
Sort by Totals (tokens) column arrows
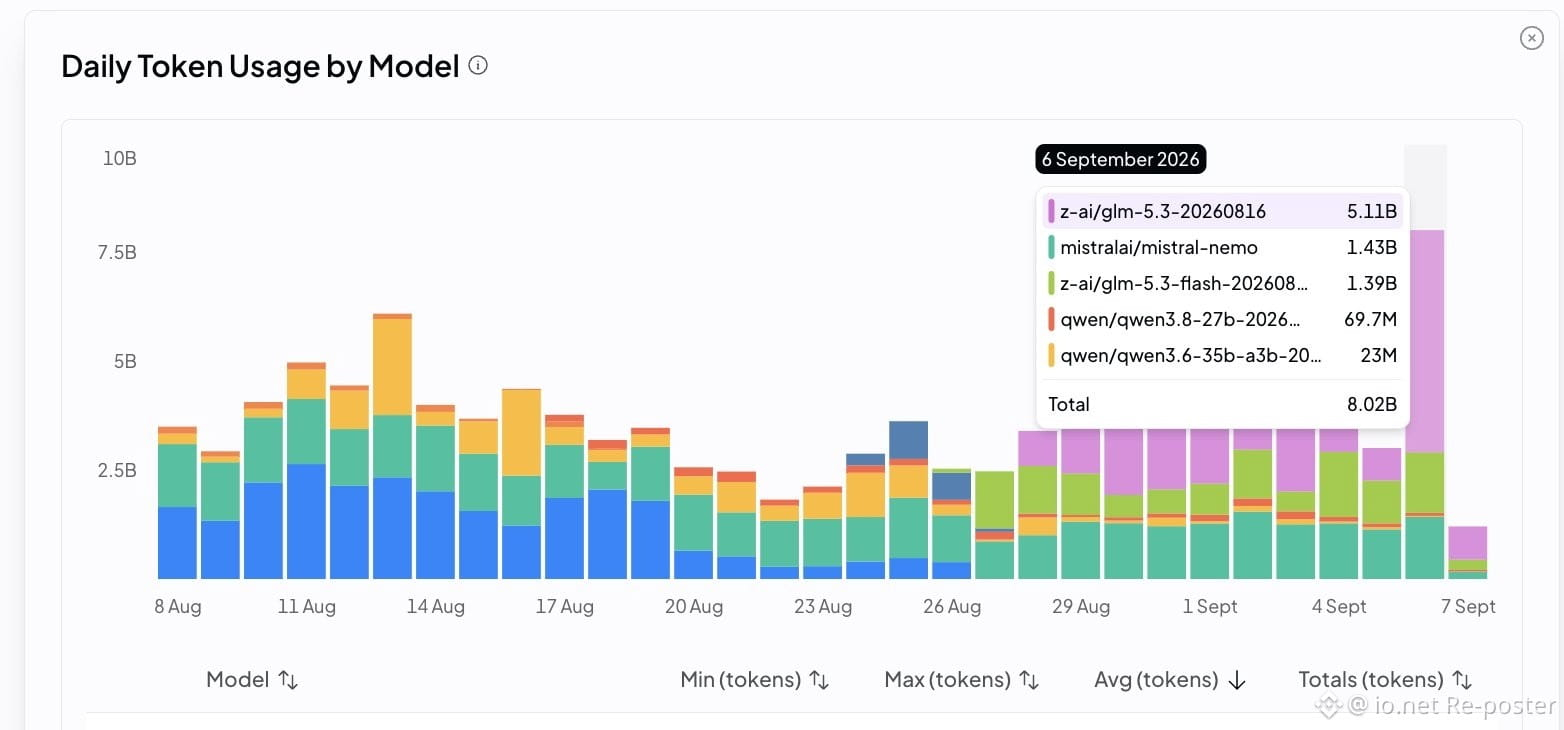[x=1462, y=680]
